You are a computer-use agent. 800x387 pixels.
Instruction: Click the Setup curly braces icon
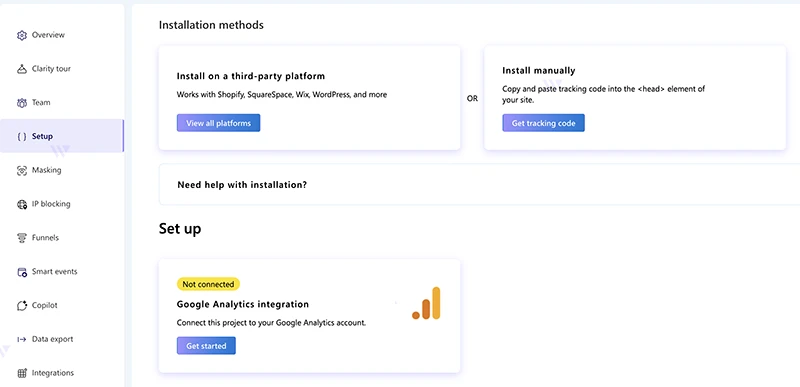(x=21, y=136)
